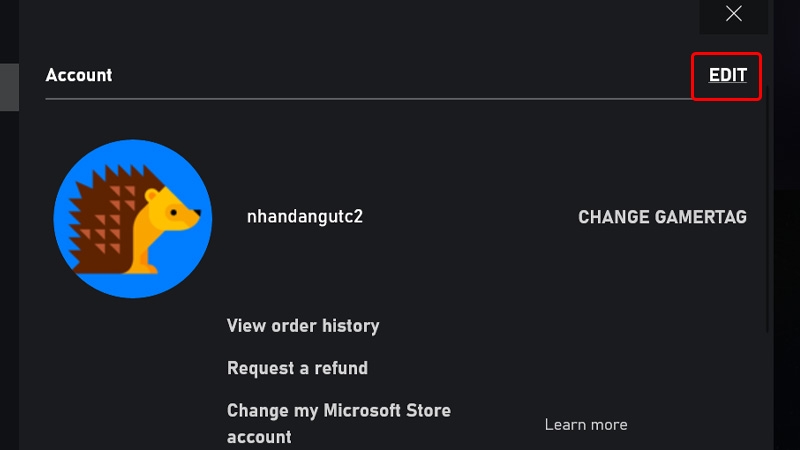This screenshot has width=800, height=450.
Task: Click the X icon at top right
Action: [734, 14]
